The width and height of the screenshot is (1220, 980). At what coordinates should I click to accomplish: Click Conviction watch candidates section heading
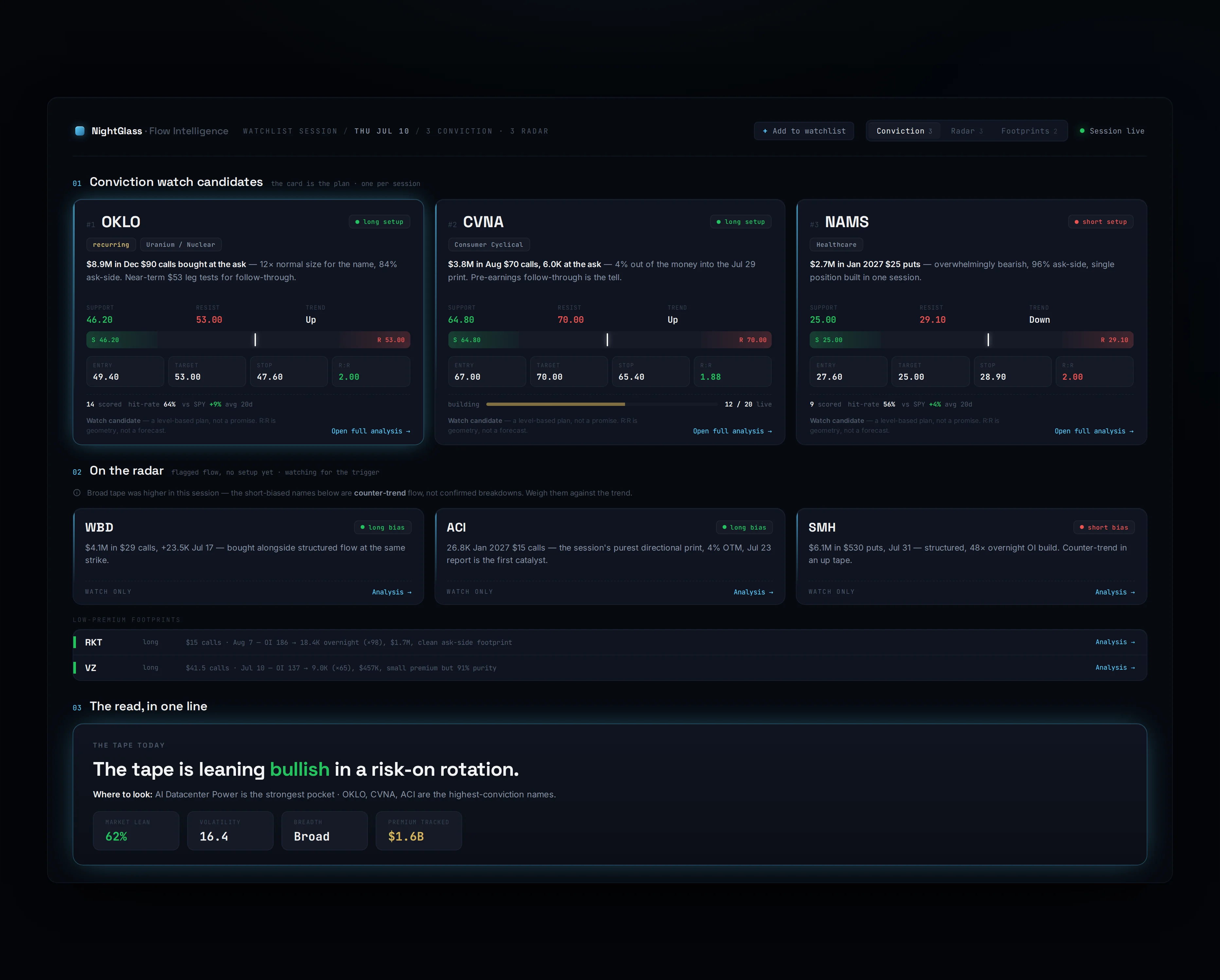coord(176,182)
